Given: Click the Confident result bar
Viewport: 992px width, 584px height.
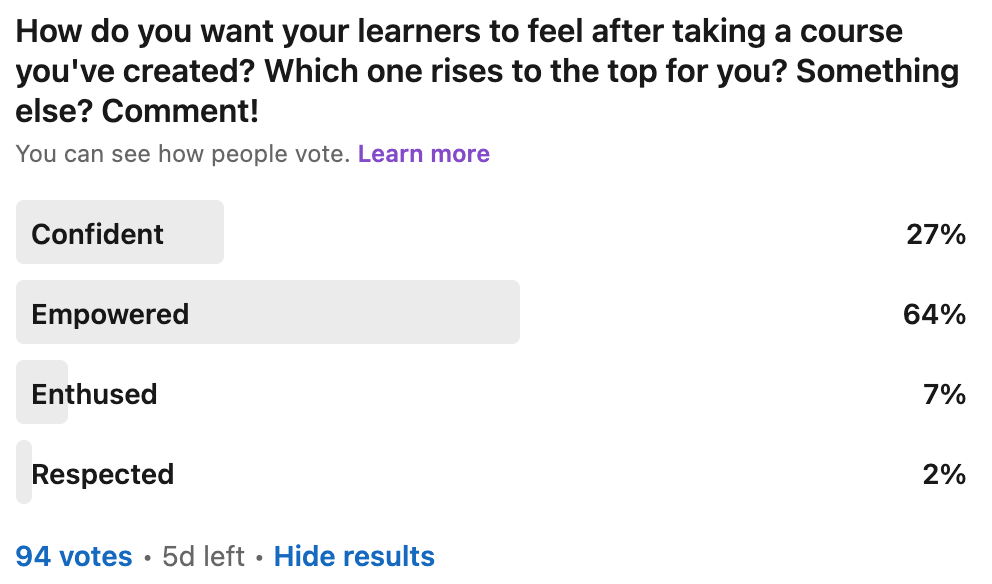Looking at the screenshot, I should 120,232.
